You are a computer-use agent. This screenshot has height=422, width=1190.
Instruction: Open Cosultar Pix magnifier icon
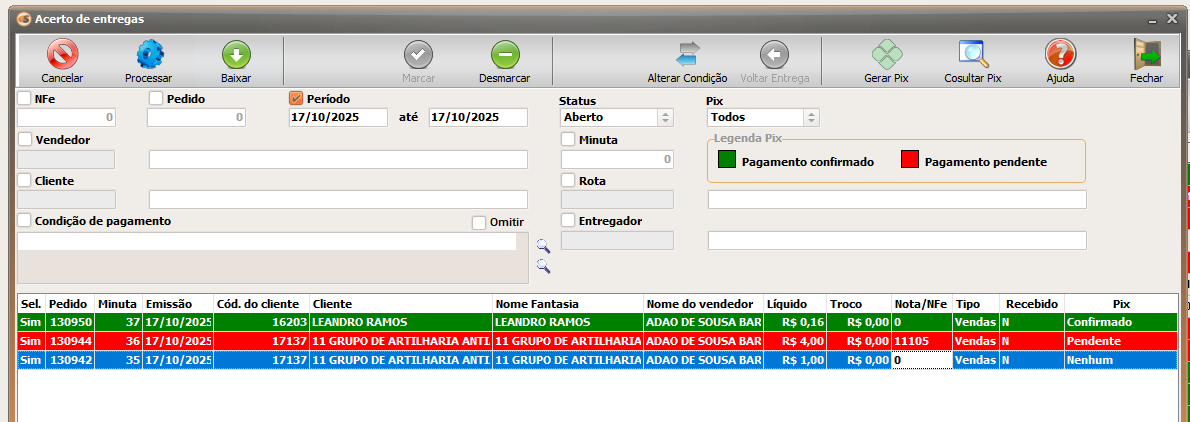click(972, 55)
